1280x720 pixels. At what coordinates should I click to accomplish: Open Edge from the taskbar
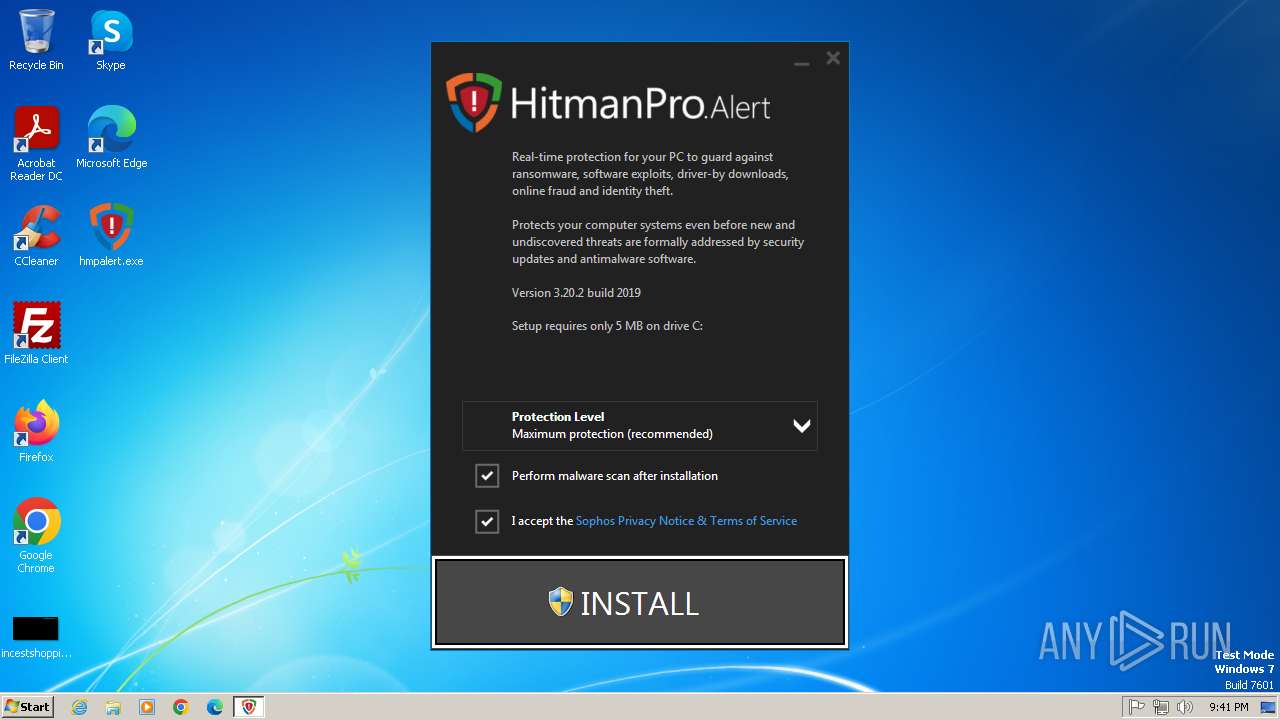[x=215, y=707]
